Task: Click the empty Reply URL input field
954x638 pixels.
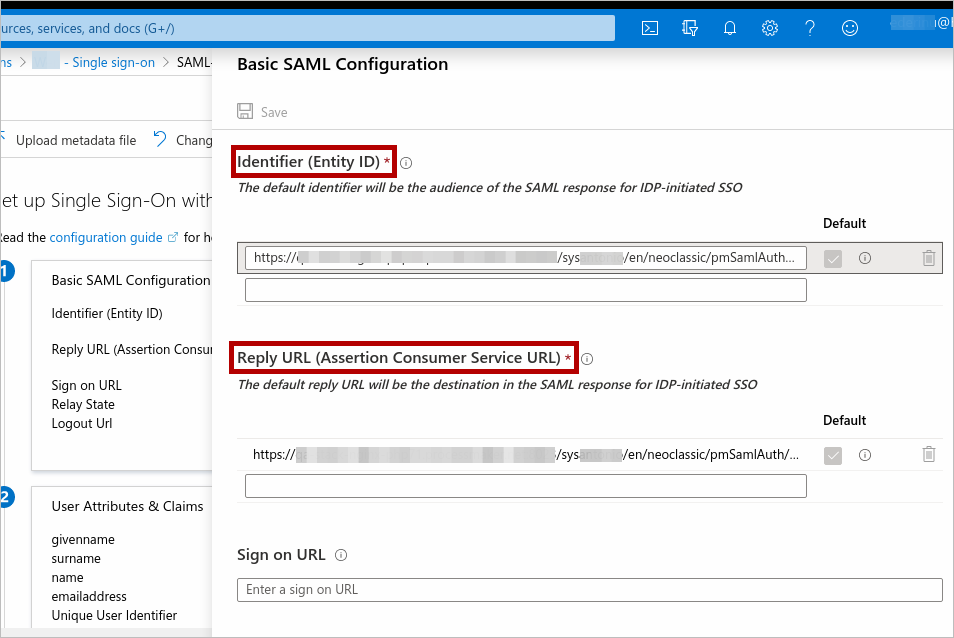Action: (x=525, y=486)
